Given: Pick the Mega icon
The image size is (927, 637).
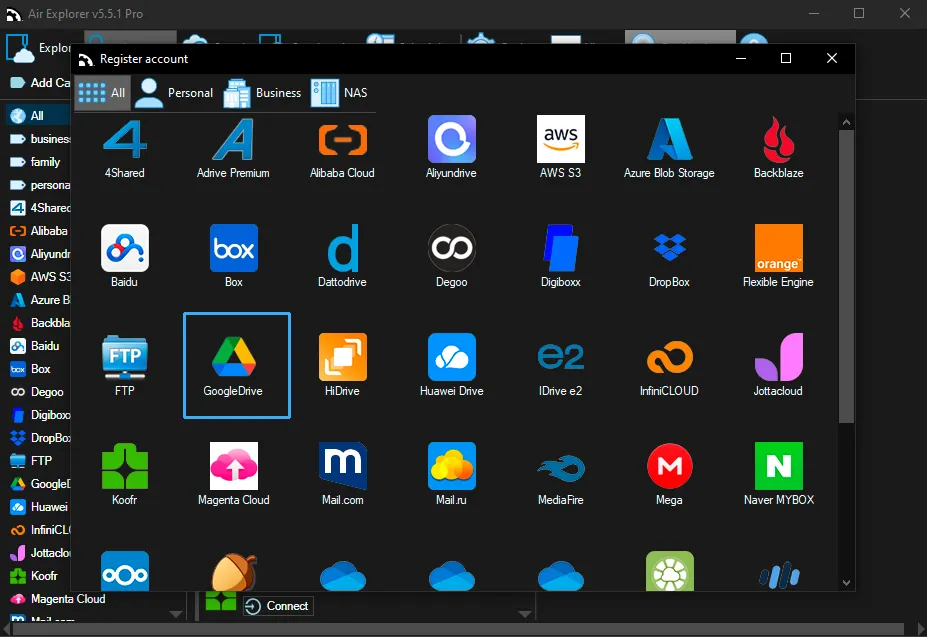Looking at the screenshot, I should [x=669, y=466].
